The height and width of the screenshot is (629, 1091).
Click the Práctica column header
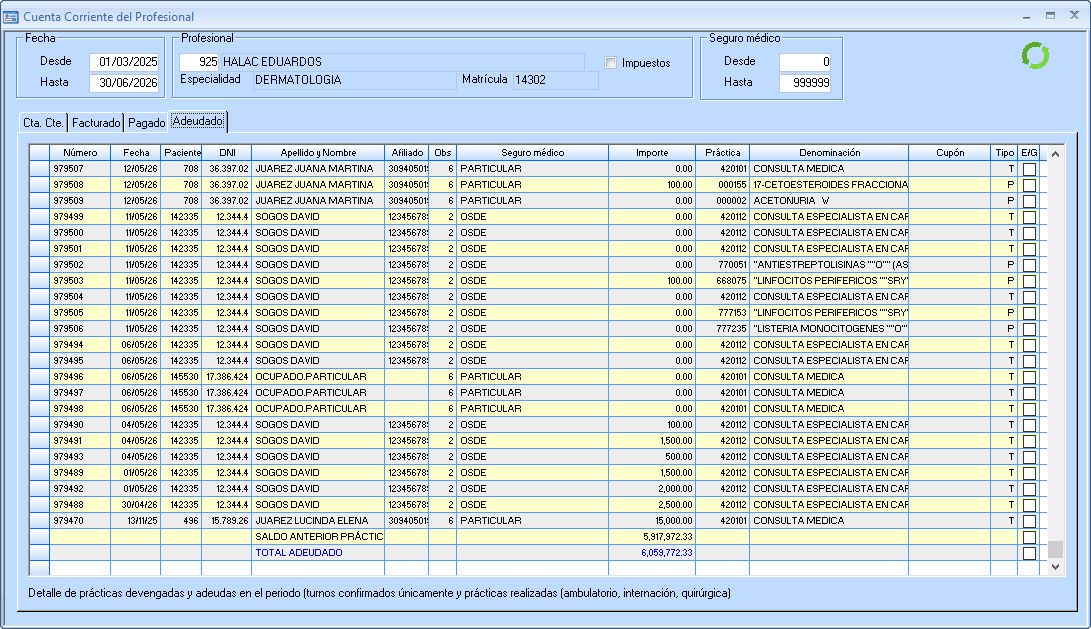pos(723,152)
